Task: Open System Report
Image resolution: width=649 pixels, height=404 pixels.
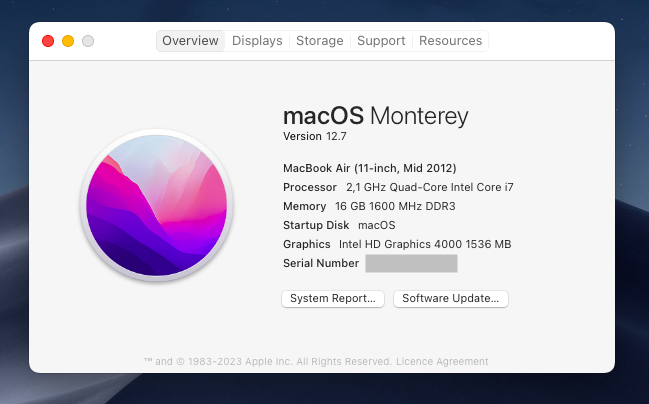Action: tap(333, 298)
